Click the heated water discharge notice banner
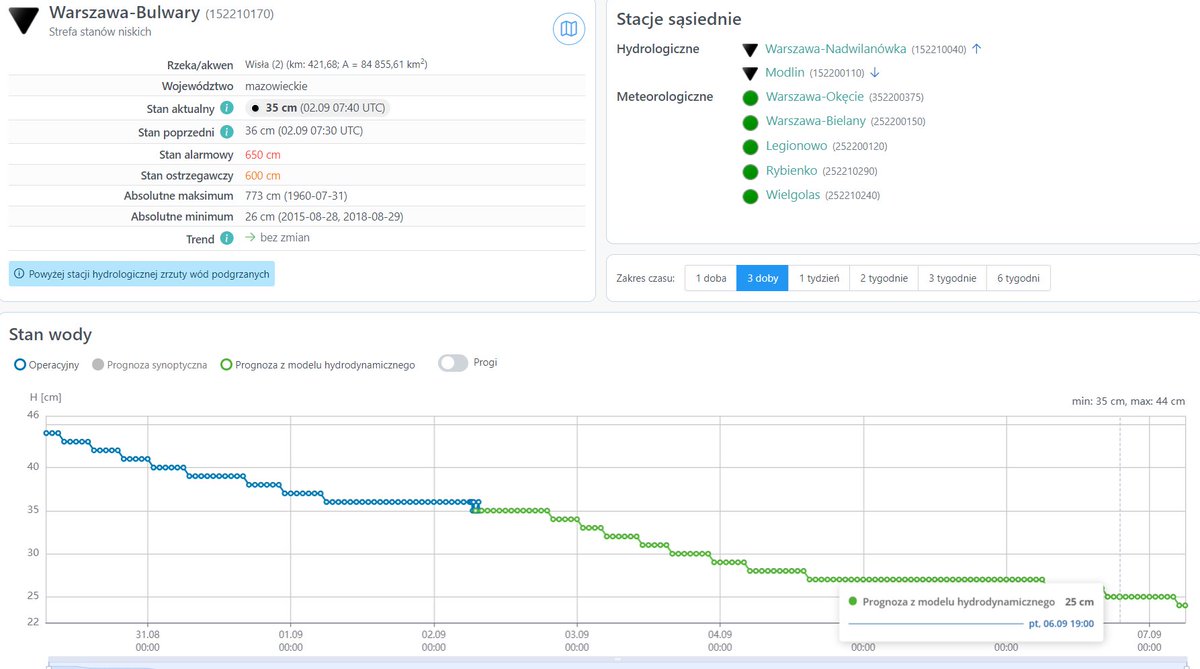Image resolution: width=1200 pixels, height=669 pixels. pos(141,273)
